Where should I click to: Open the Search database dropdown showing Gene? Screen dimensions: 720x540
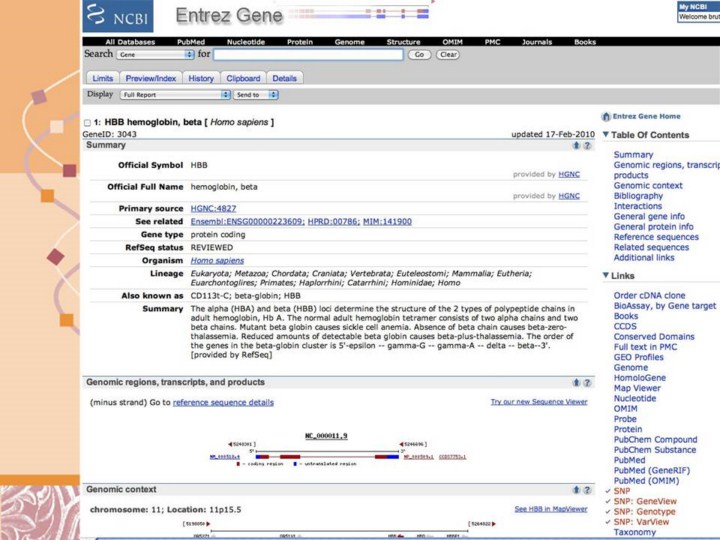155,55
